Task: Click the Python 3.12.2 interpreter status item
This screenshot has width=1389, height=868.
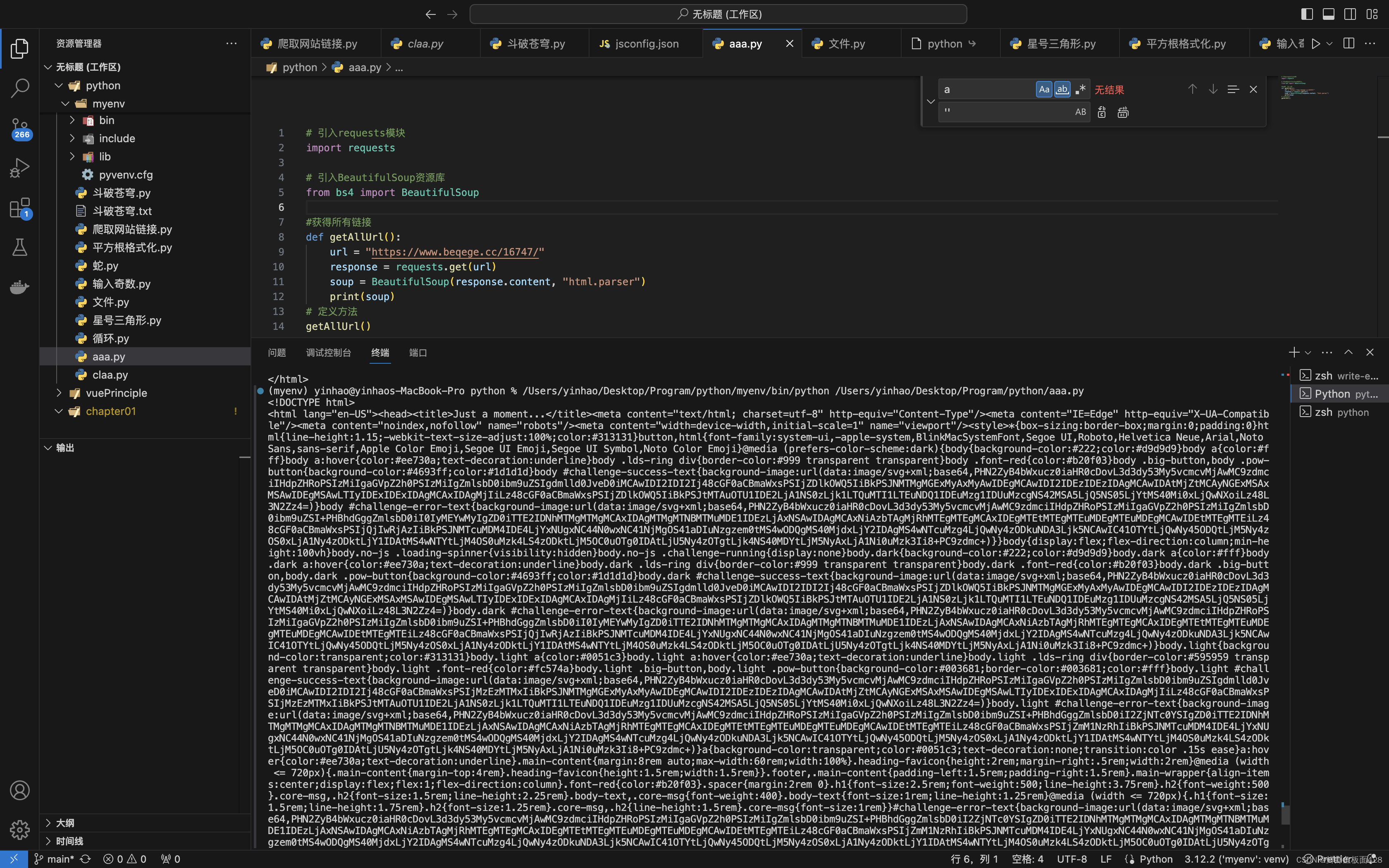Action: point(1236,859)
